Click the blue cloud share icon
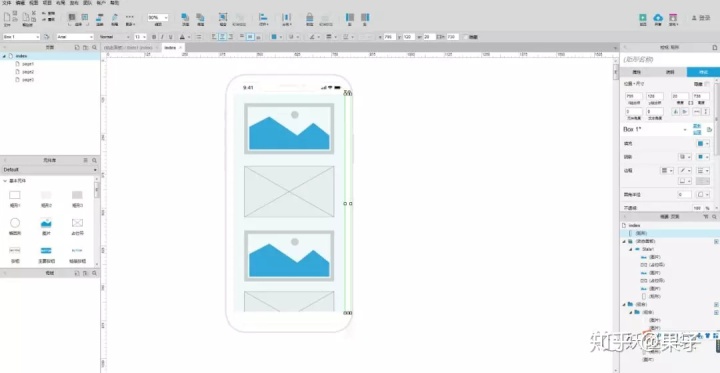The image size is (720, 373). click(x=658, y=17)
